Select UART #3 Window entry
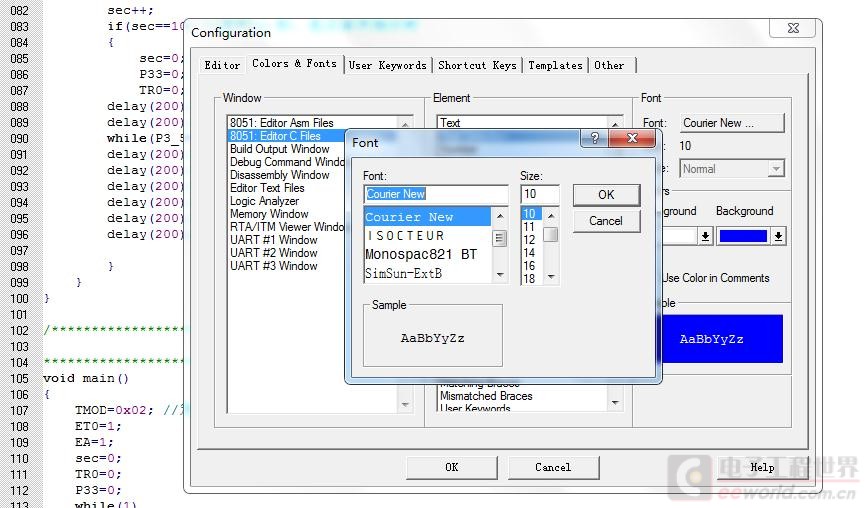The image size is (866, 508). tap(286, 266)
